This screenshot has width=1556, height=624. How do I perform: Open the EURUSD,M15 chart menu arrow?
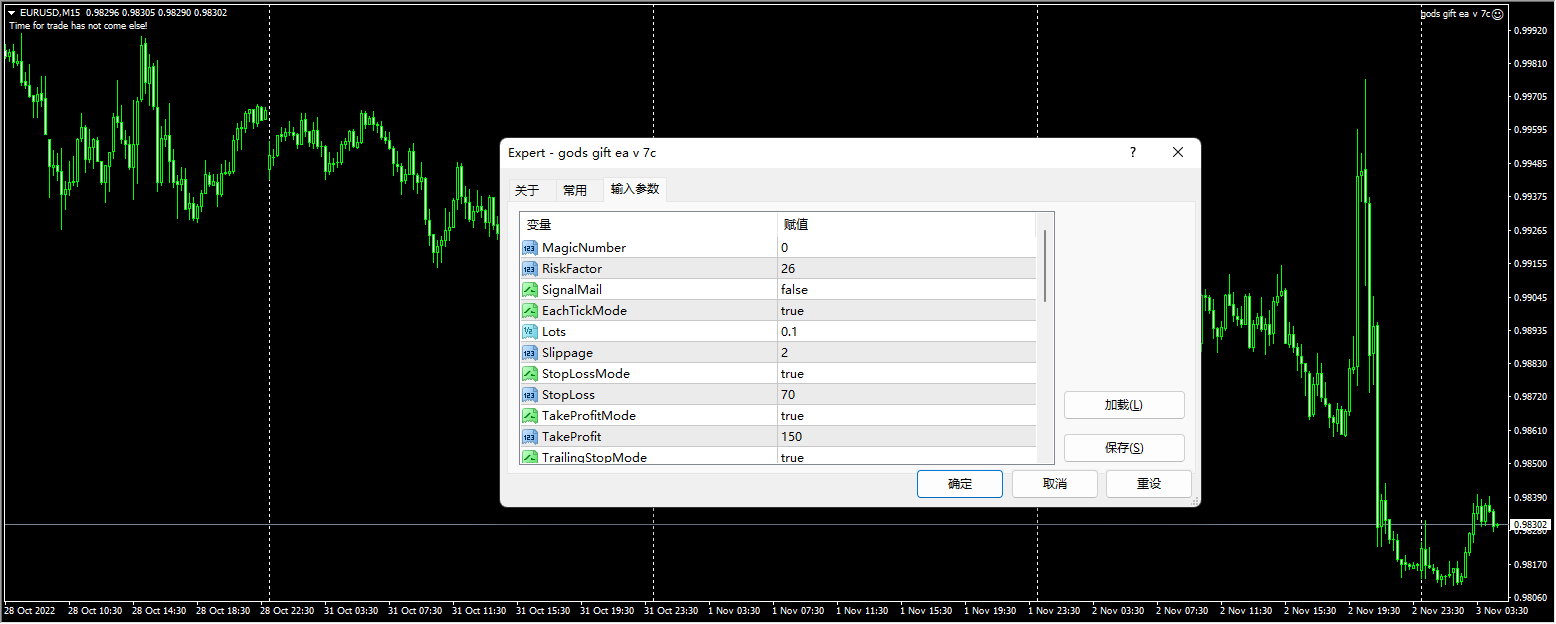pyautogui.click(x=11, y=12)
